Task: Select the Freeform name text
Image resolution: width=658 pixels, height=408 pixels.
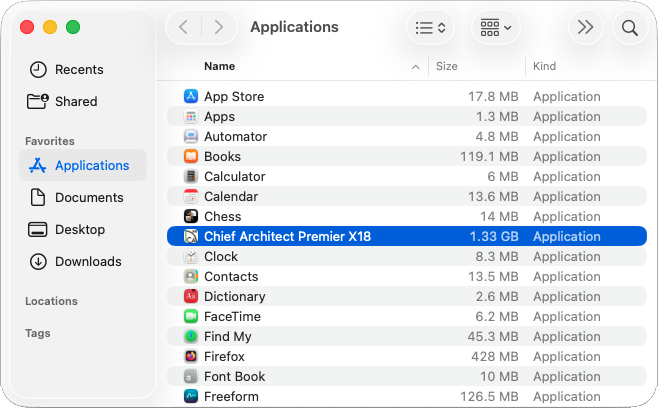Action: tap(231, 396)
